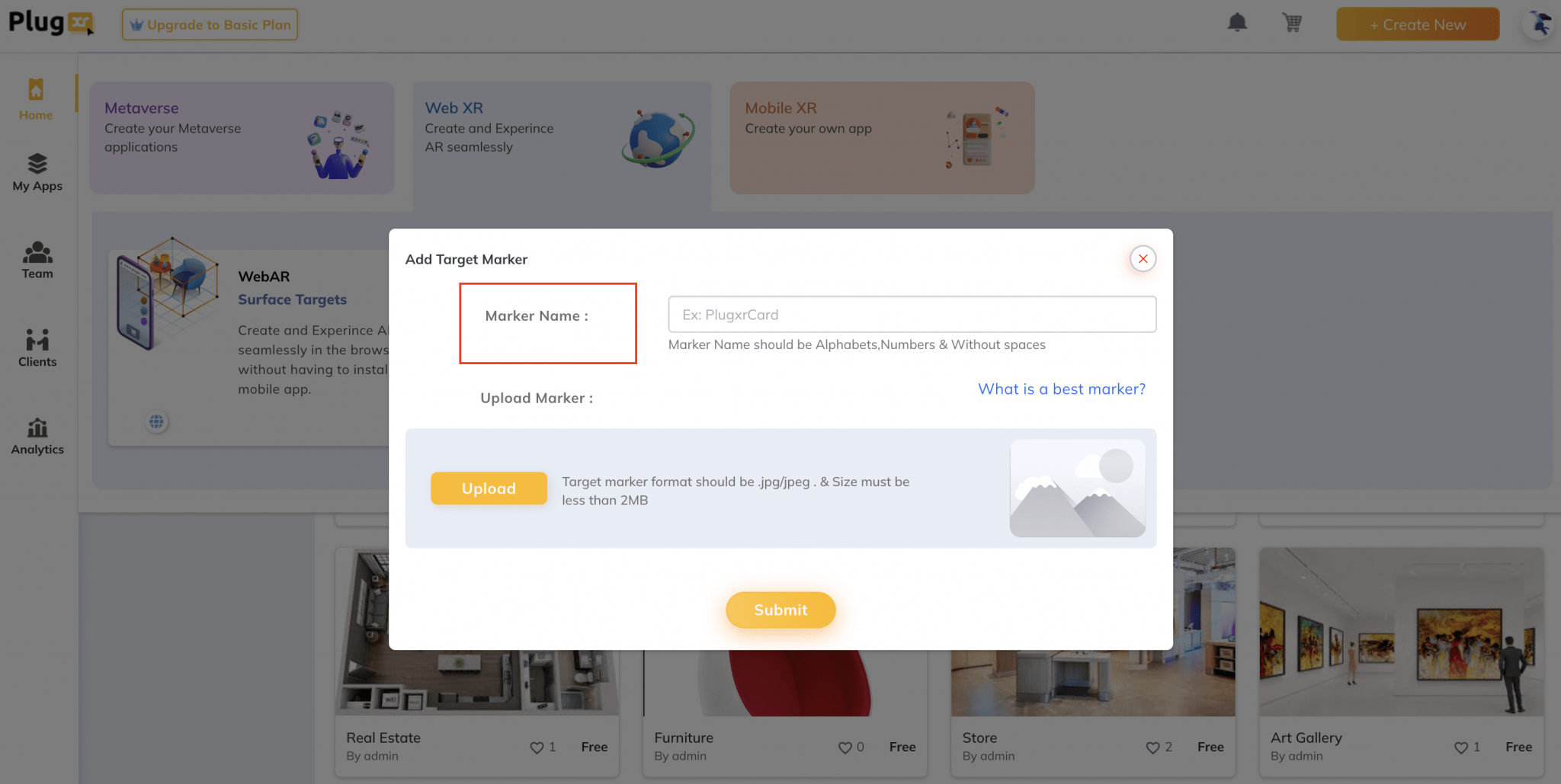Image resolution: width=1561 pixels, height=784 pixels.
Task: Open the "What is a best marker?" link
Action: pos(1061,389)
